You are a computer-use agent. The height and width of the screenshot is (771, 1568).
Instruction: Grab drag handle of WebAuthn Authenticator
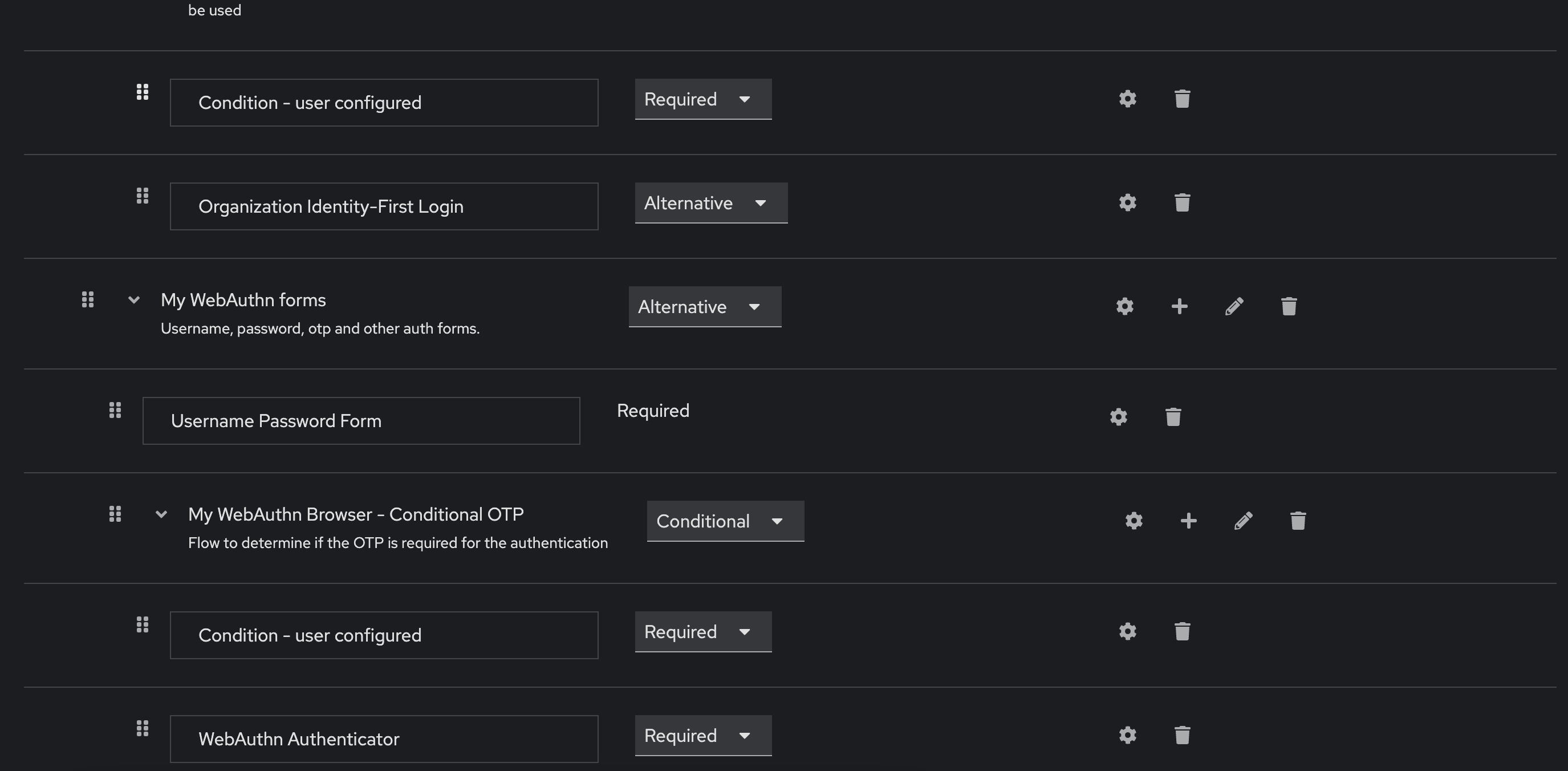tap(143, 728)
